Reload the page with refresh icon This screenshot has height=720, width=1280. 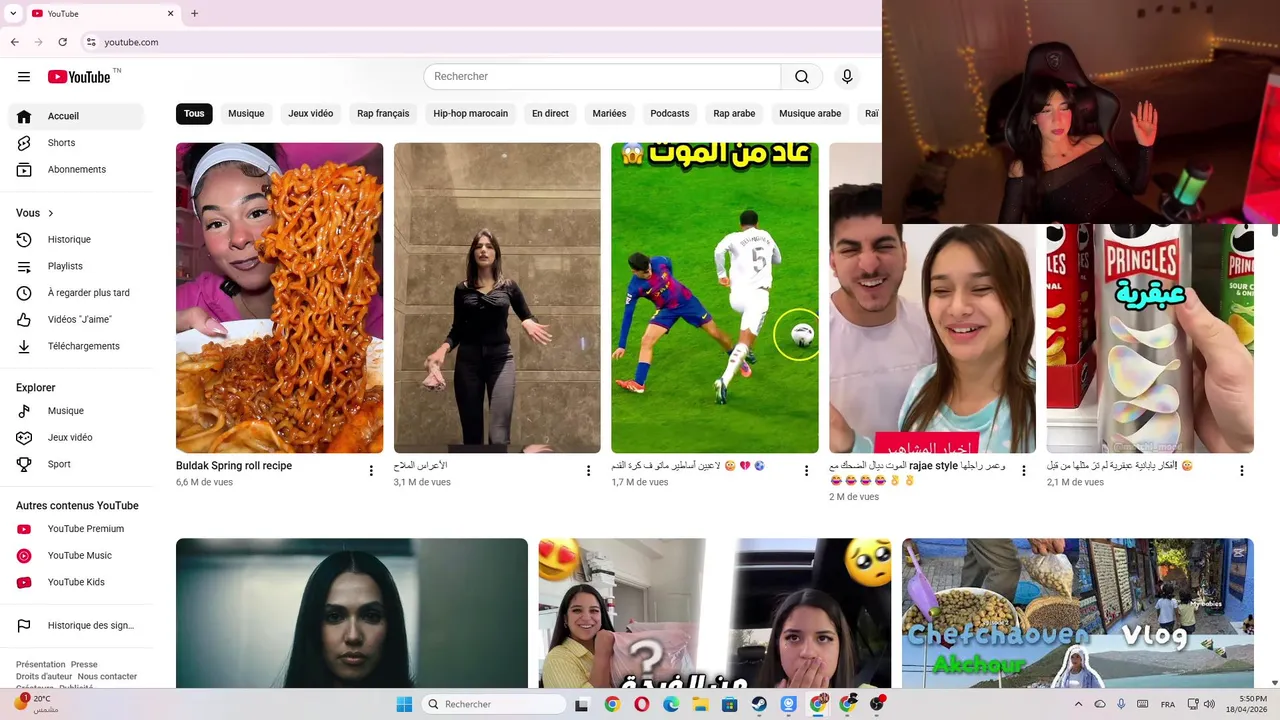63,42
